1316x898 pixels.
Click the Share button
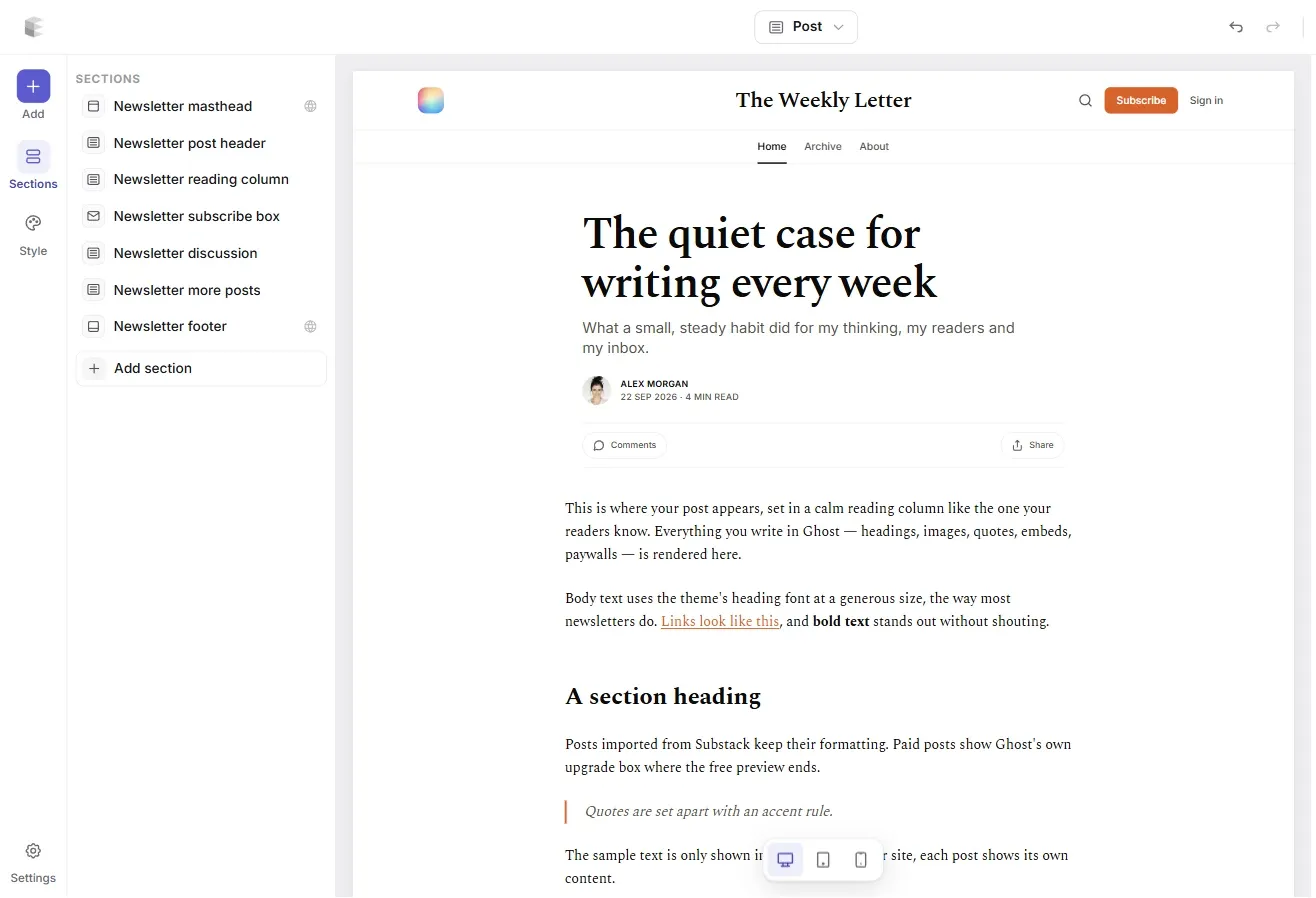click(1033, 445)
